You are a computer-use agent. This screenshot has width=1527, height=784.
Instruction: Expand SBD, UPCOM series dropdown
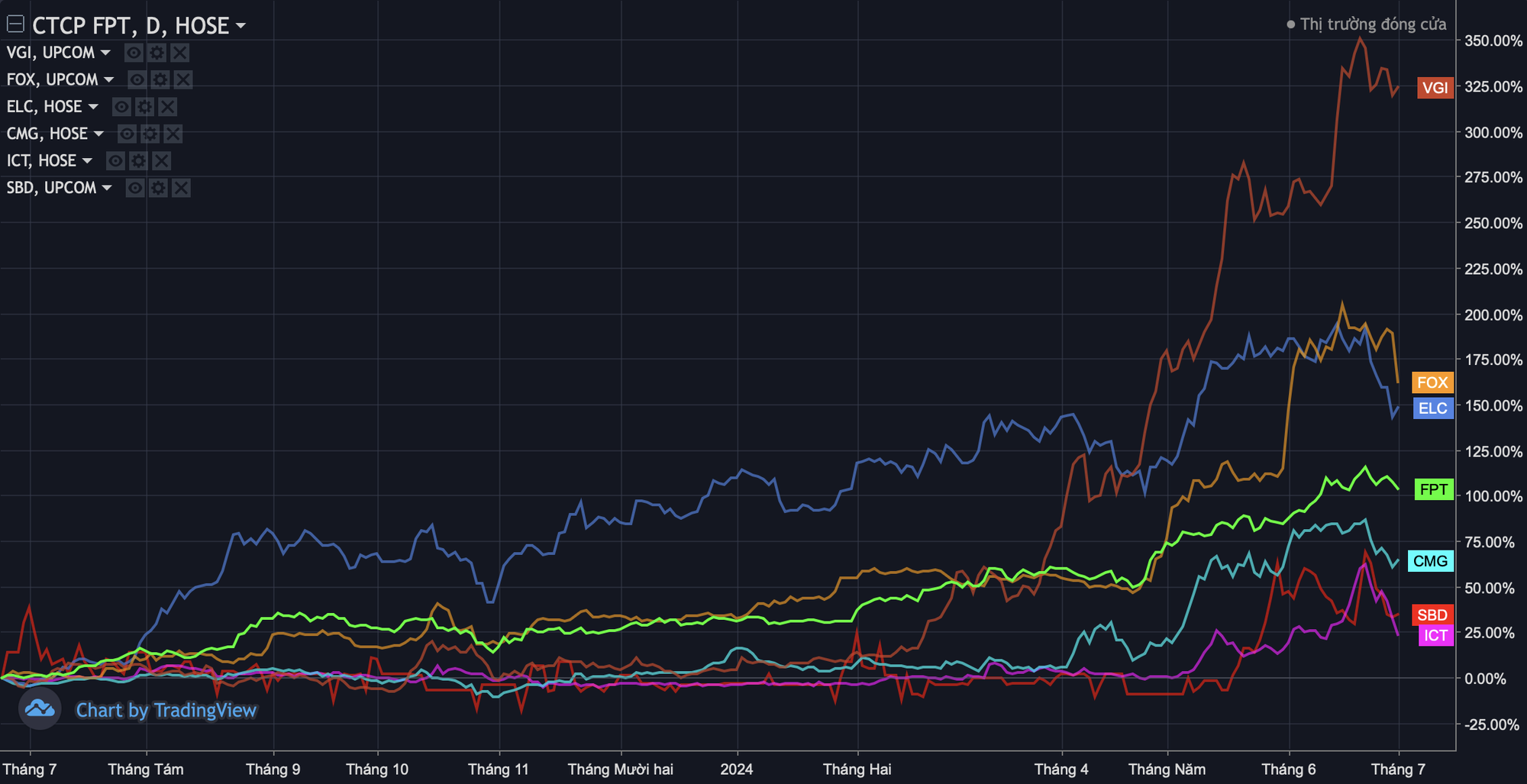(x=107, y=188)
